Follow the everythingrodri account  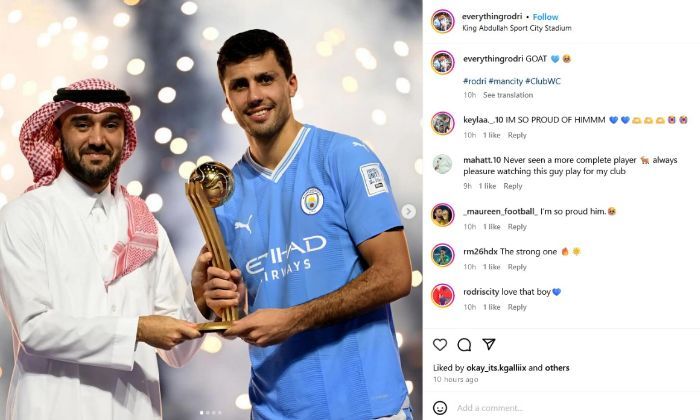click(x=545, y=17)
